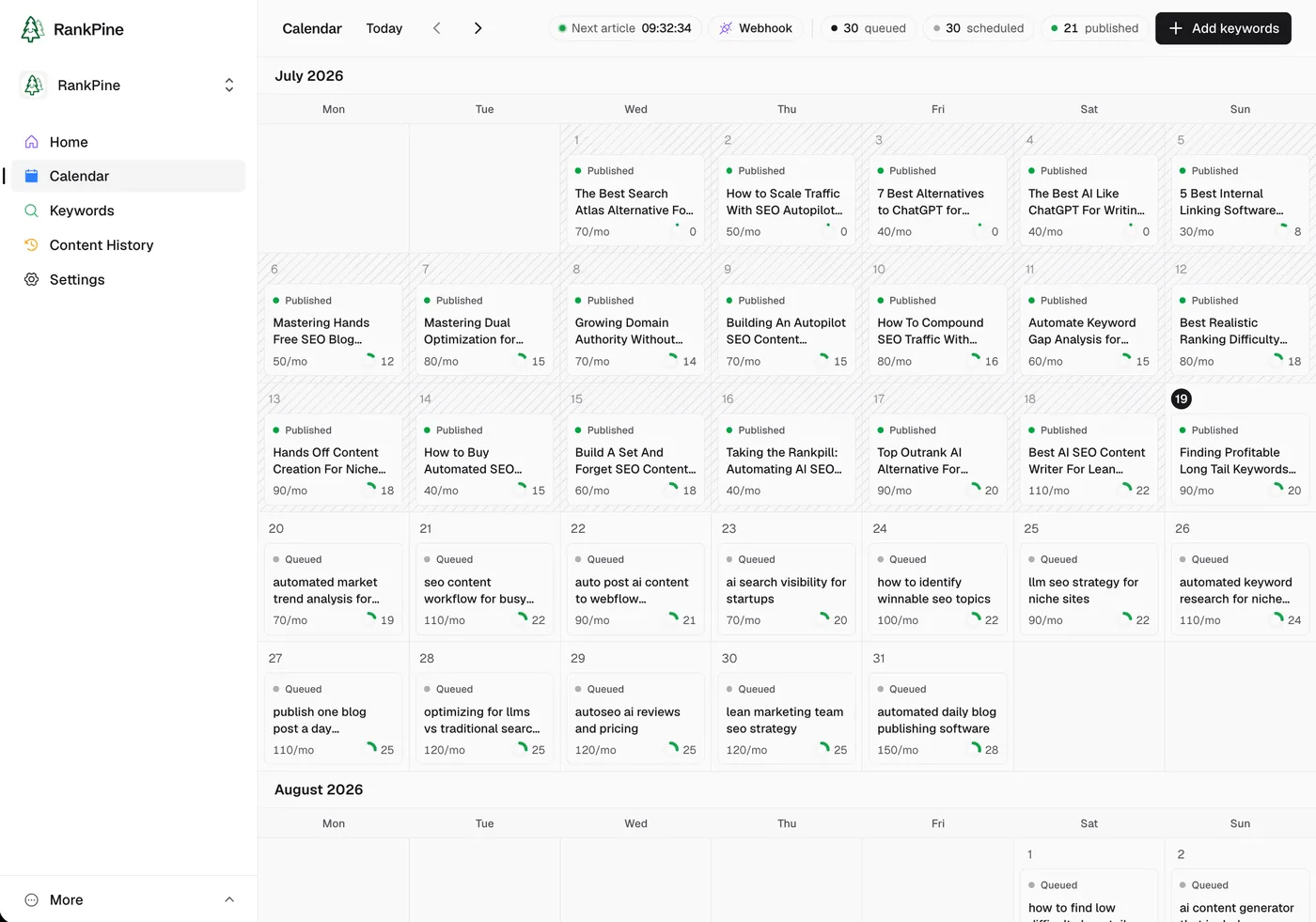1316x922 pixels.
Task: Click 30 scheduled filter pill
Action: point(979,28)
